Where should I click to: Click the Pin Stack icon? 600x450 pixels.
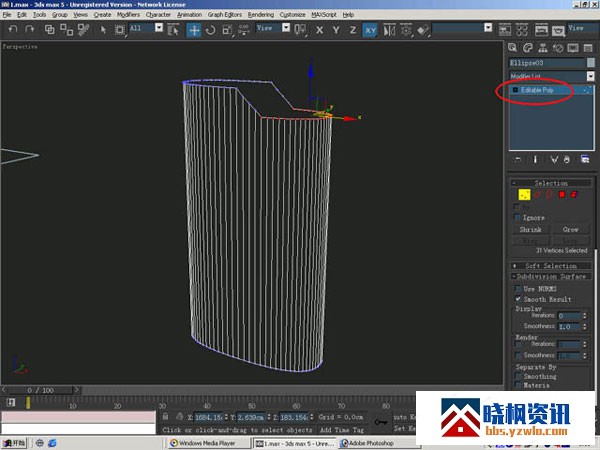[x=518, y=160]
